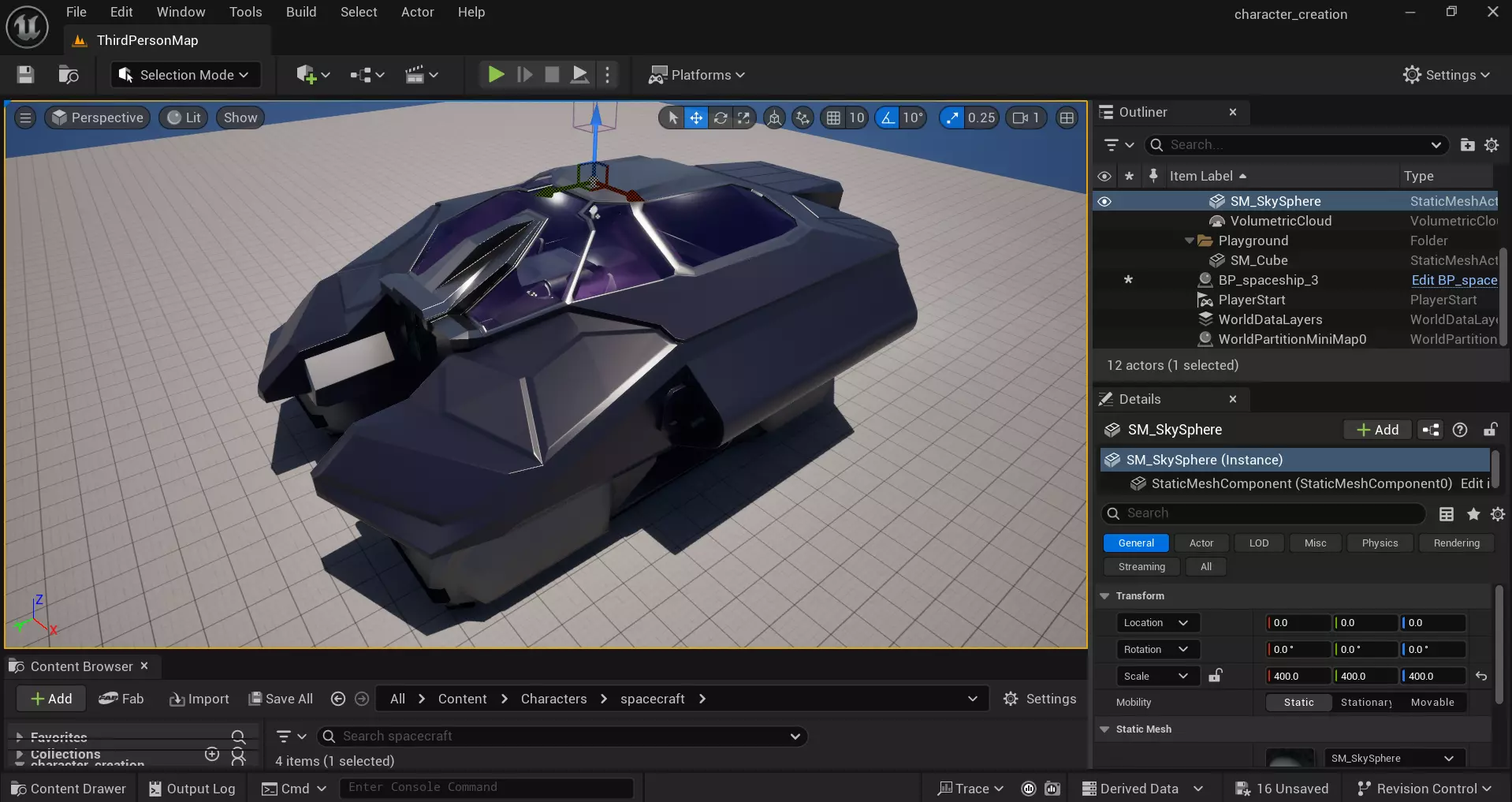Screen dimensions: 1512x802
Task: Activate the Scale gizmo tool
Action: pyautogui.click(x=743, y=118)
